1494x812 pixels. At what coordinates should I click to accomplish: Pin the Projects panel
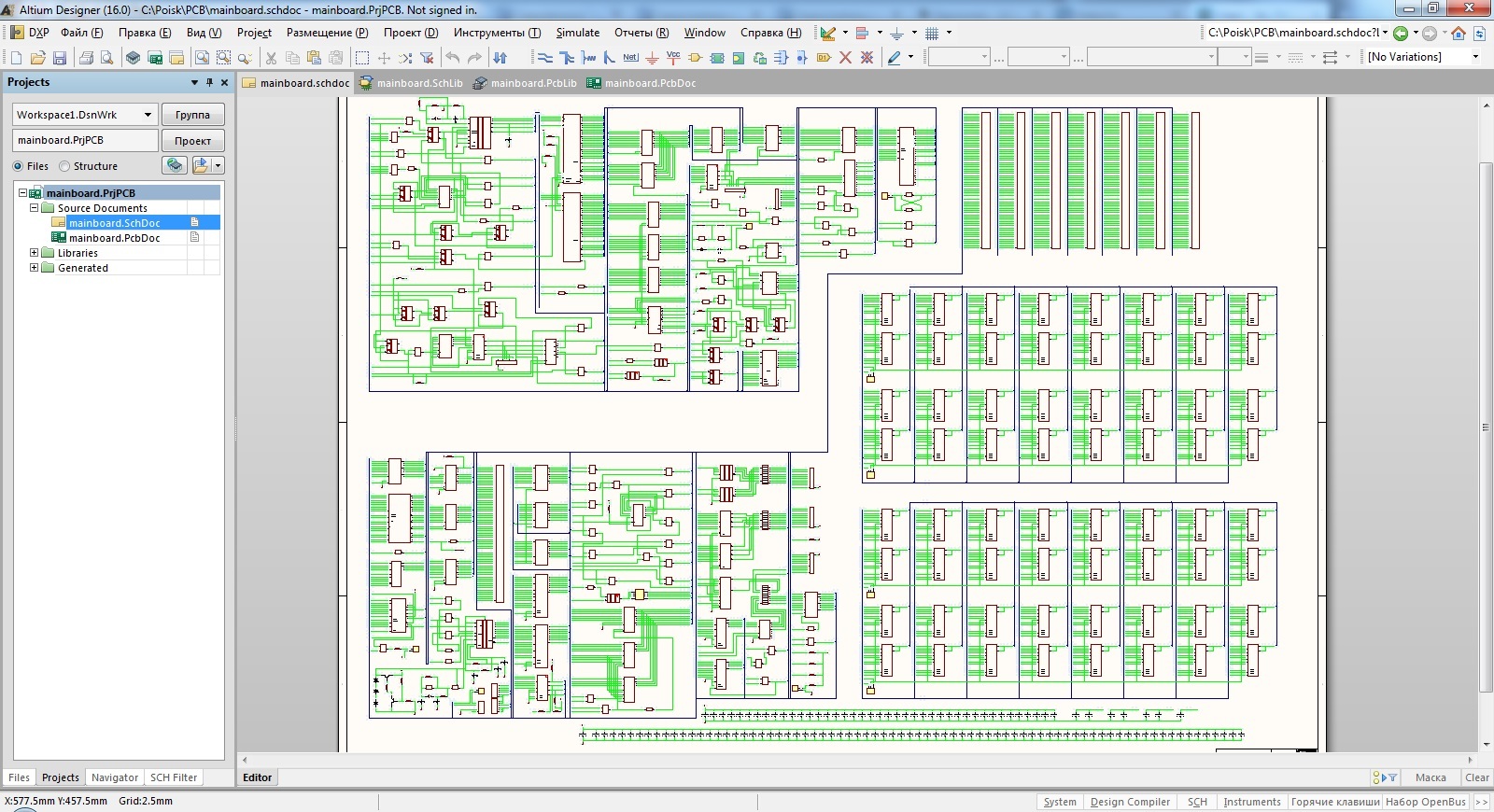point(209,82)
